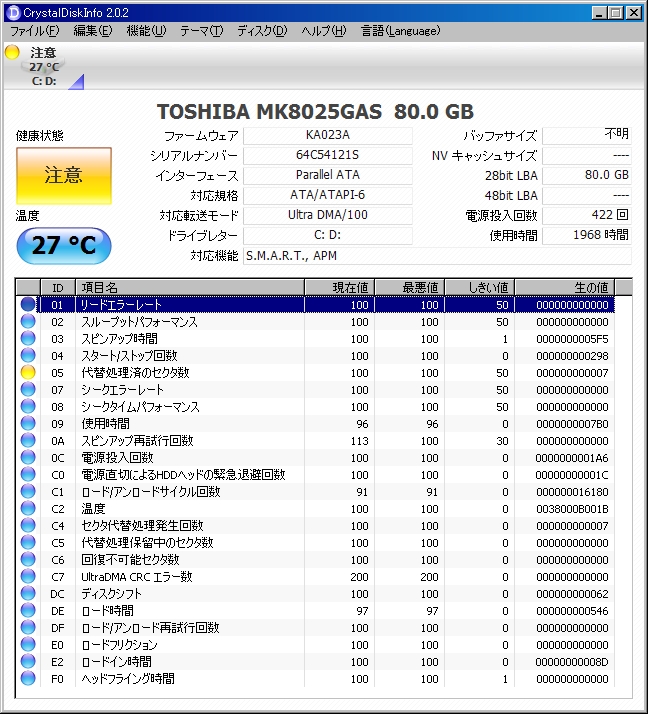Open the ヘルプ(H) menu
The width and height of the screenshot is (648, 714).
pyautogui.click(x=323, y=31)
